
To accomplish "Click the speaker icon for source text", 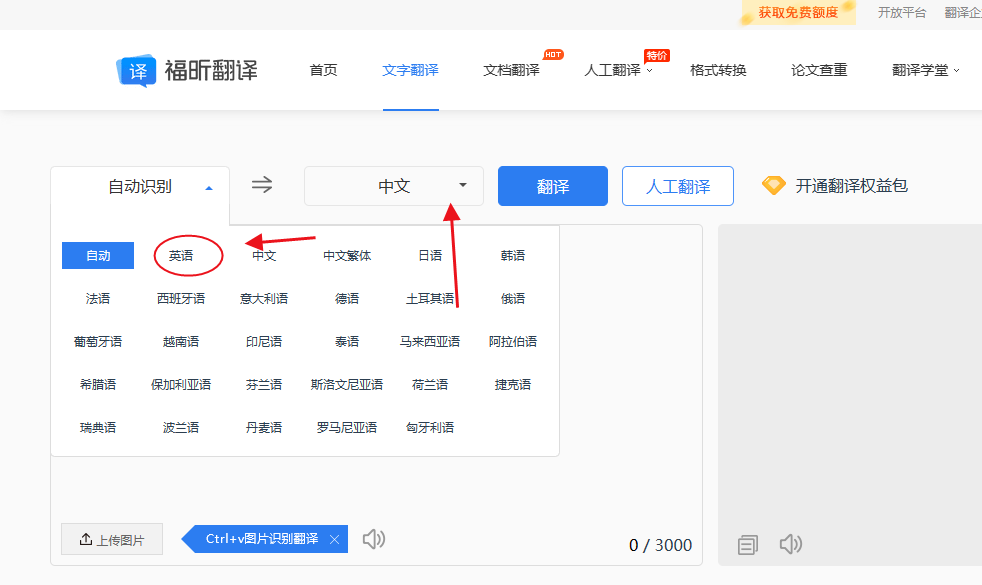I will (x=374, y=538).
